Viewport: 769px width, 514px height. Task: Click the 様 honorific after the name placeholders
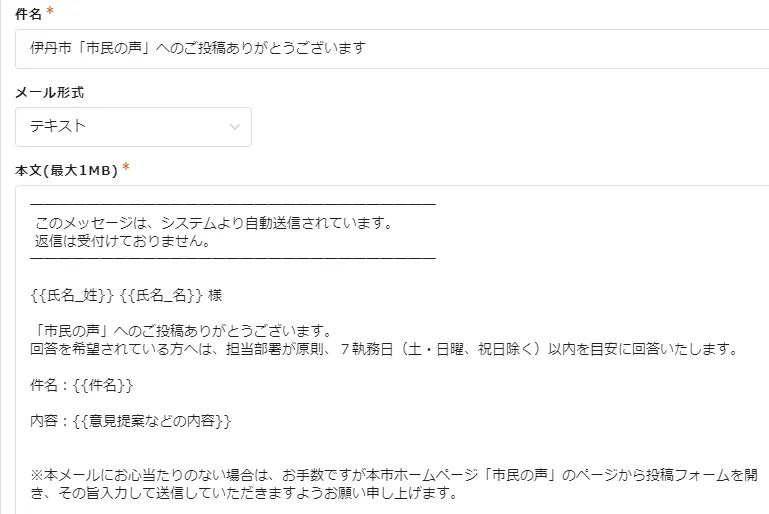(215, 295)
